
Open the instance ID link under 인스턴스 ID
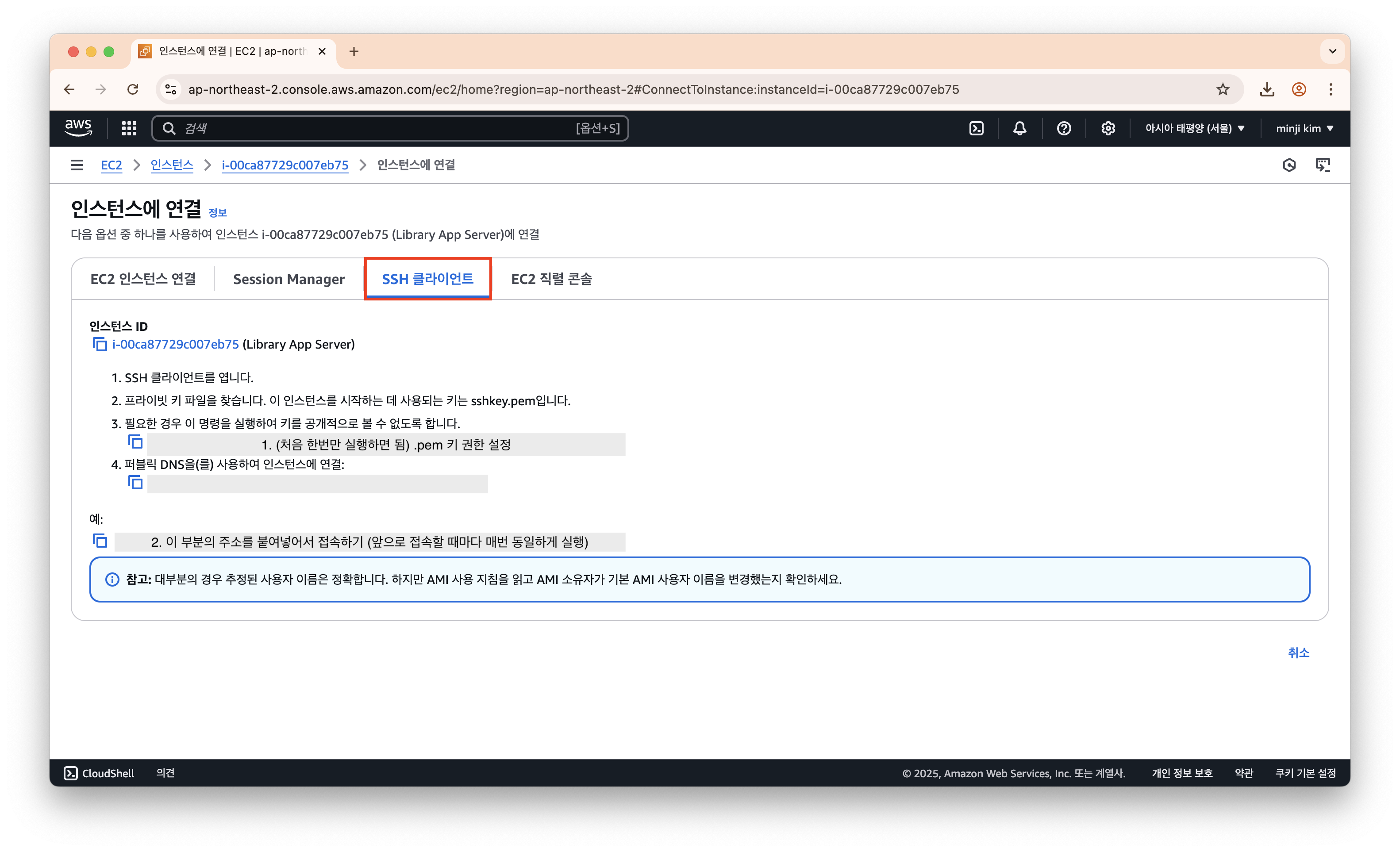176,344
